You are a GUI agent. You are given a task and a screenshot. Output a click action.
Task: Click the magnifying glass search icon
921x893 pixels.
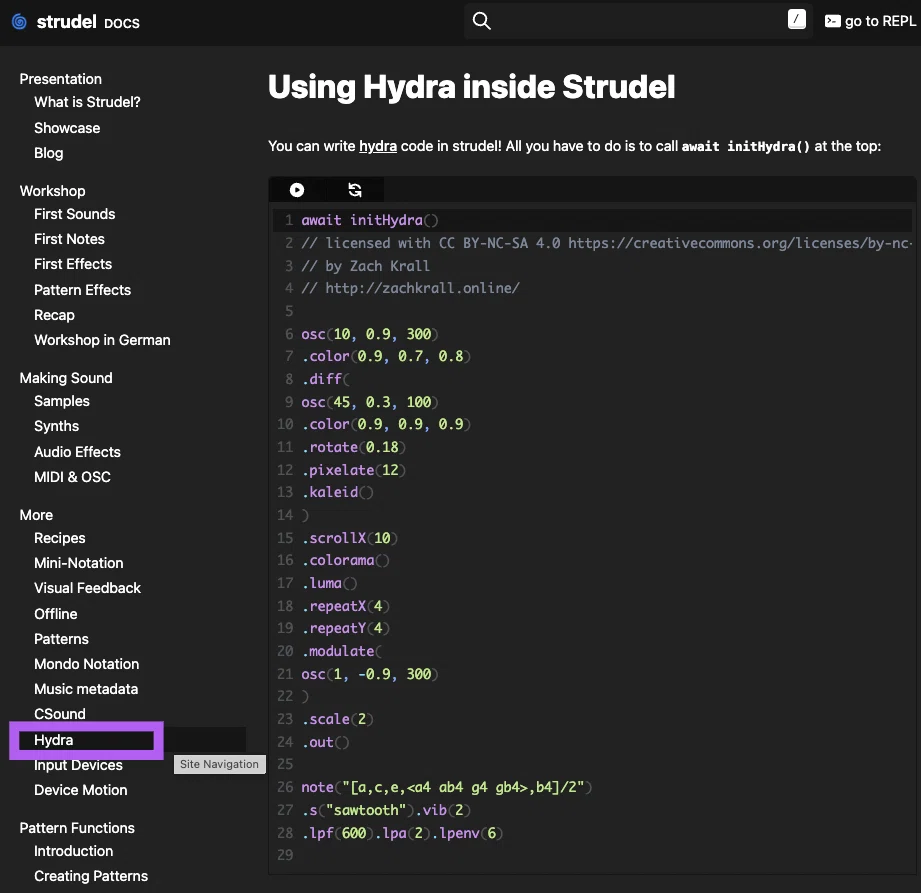(x=482, y=21)
